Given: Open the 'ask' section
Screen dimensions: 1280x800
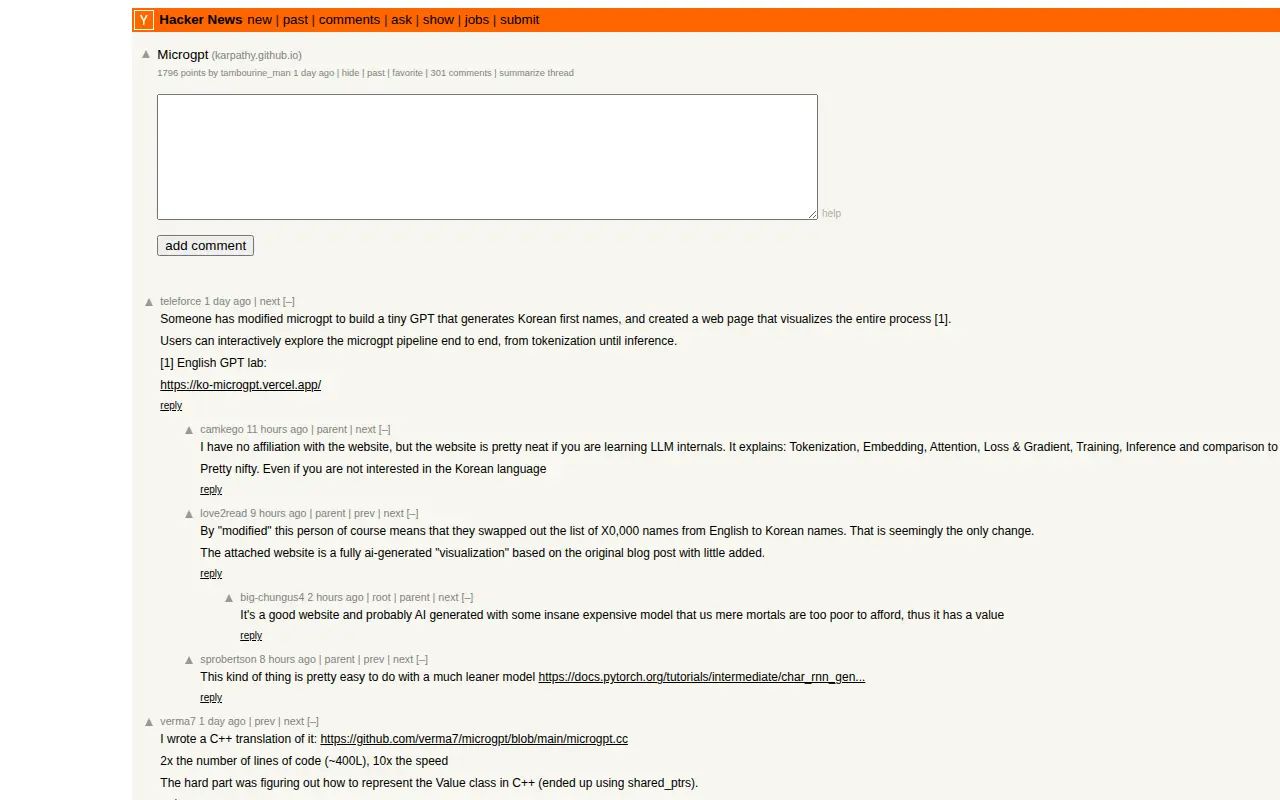Looking at the screenshot, I should coord(402,20).
